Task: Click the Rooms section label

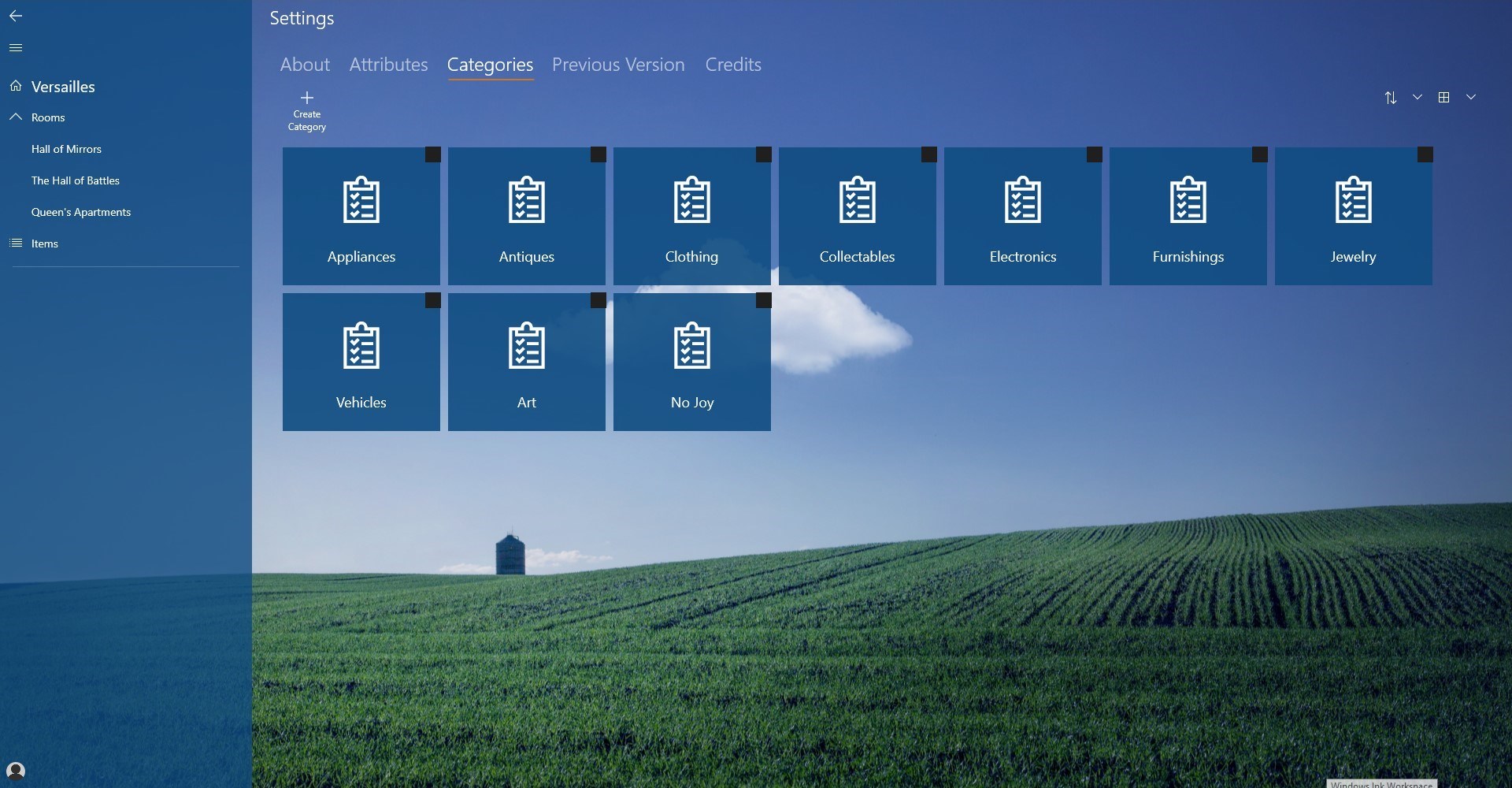Action: click(x=48, y=117)
